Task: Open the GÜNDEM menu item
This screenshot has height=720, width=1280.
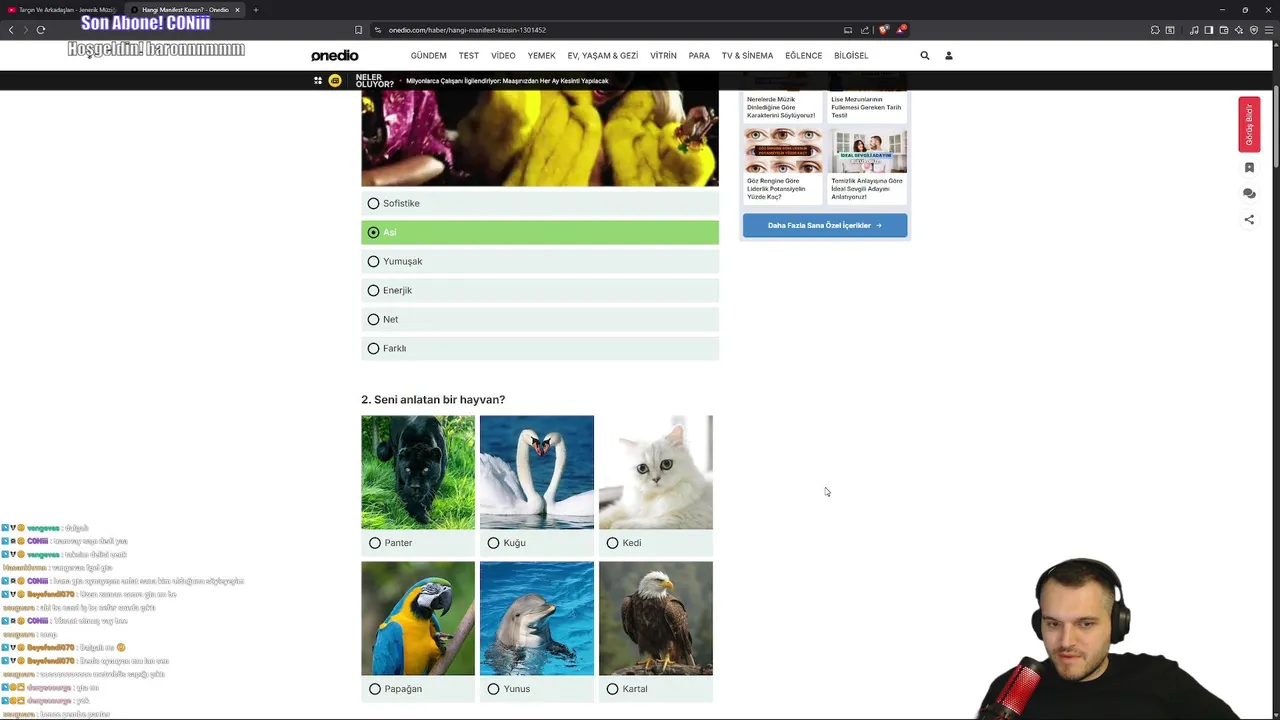Action: point(428,56)
